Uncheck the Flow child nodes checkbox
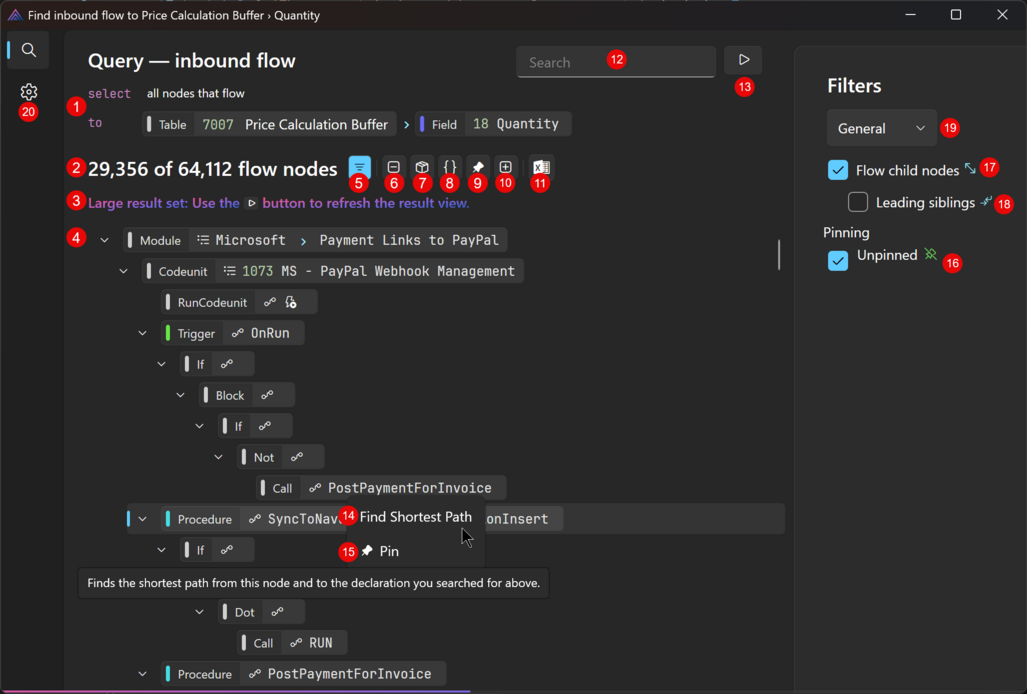1027x694 pixels. [x=838, y=170]
